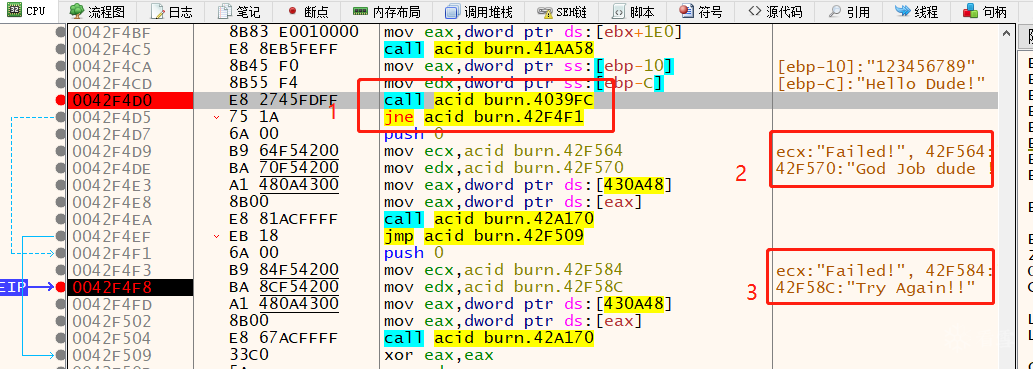Image resolution: width=1033 pixels, height=369 pixels.
Task: Open the SEH链 tab
Action: click(562, 11)
